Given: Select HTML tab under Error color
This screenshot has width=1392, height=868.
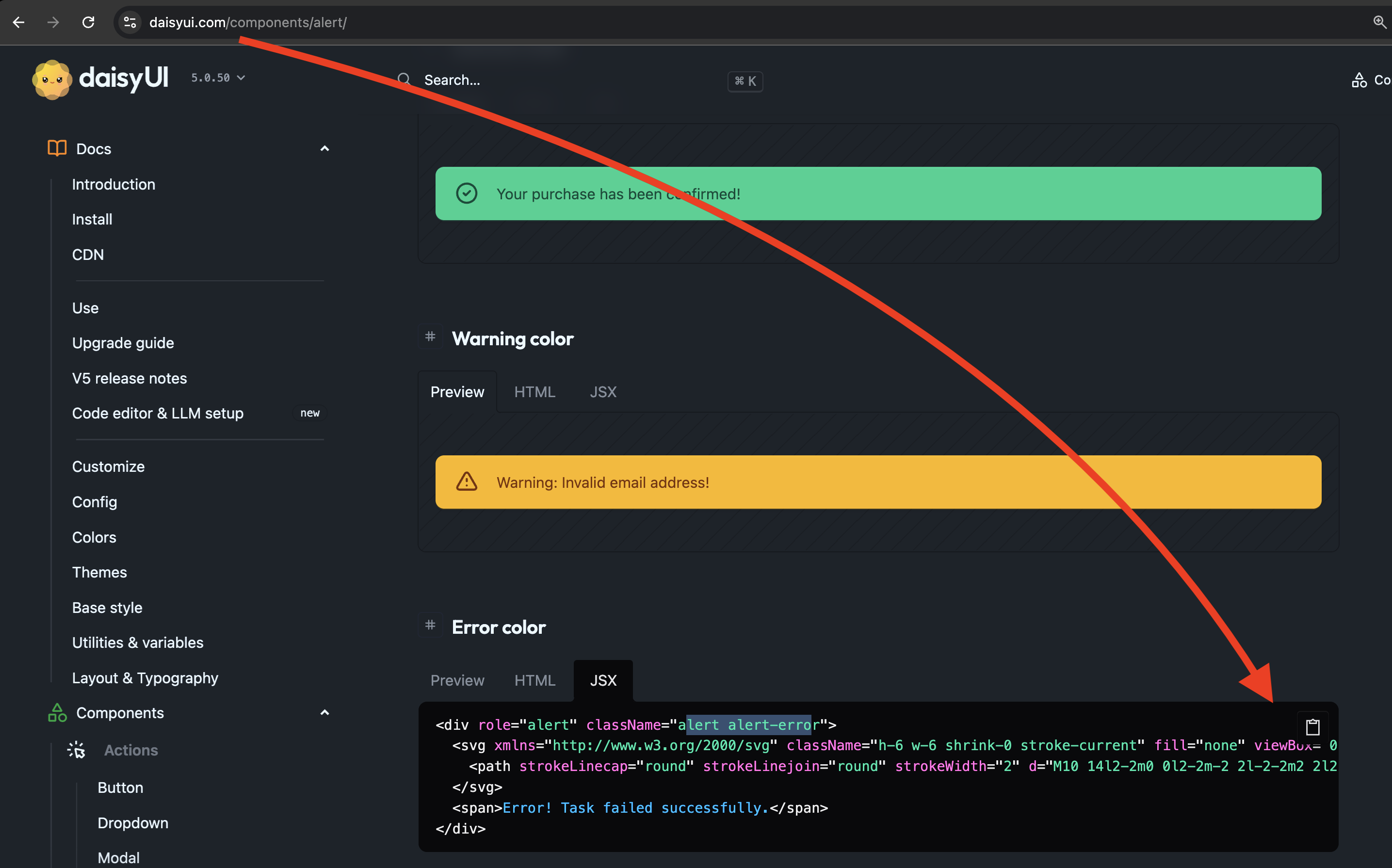Looking at the screenshot, I should click(534, 680).
